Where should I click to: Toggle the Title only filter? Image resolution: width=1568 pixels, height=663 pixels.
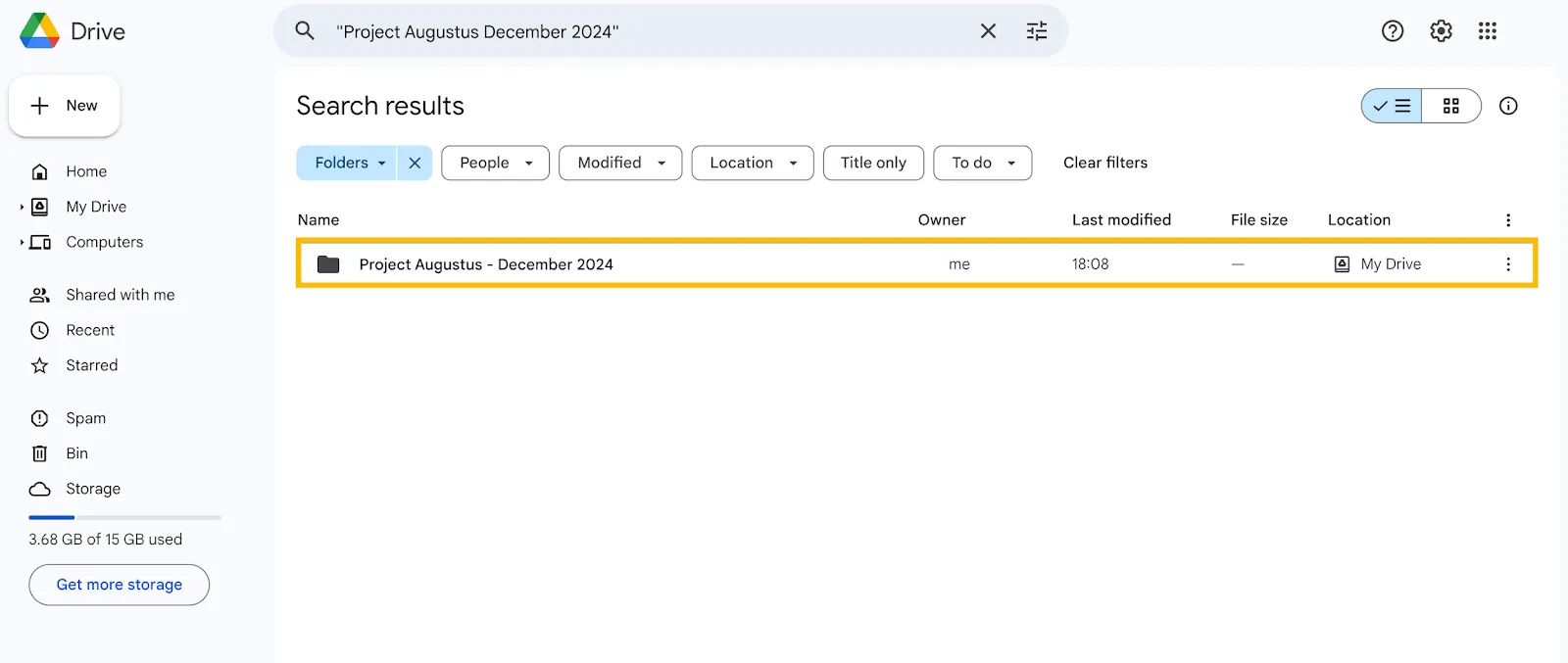click(x=873, y=163)
